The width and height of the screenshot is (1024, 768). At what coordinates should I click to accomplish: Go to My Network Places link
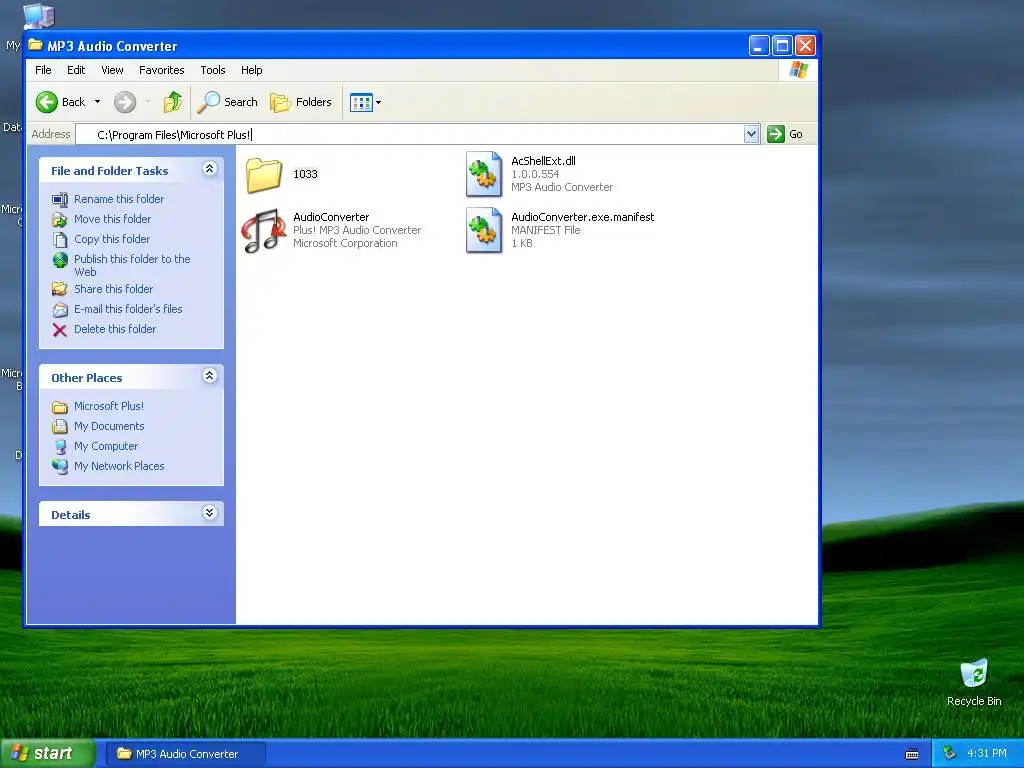point(119,466)
